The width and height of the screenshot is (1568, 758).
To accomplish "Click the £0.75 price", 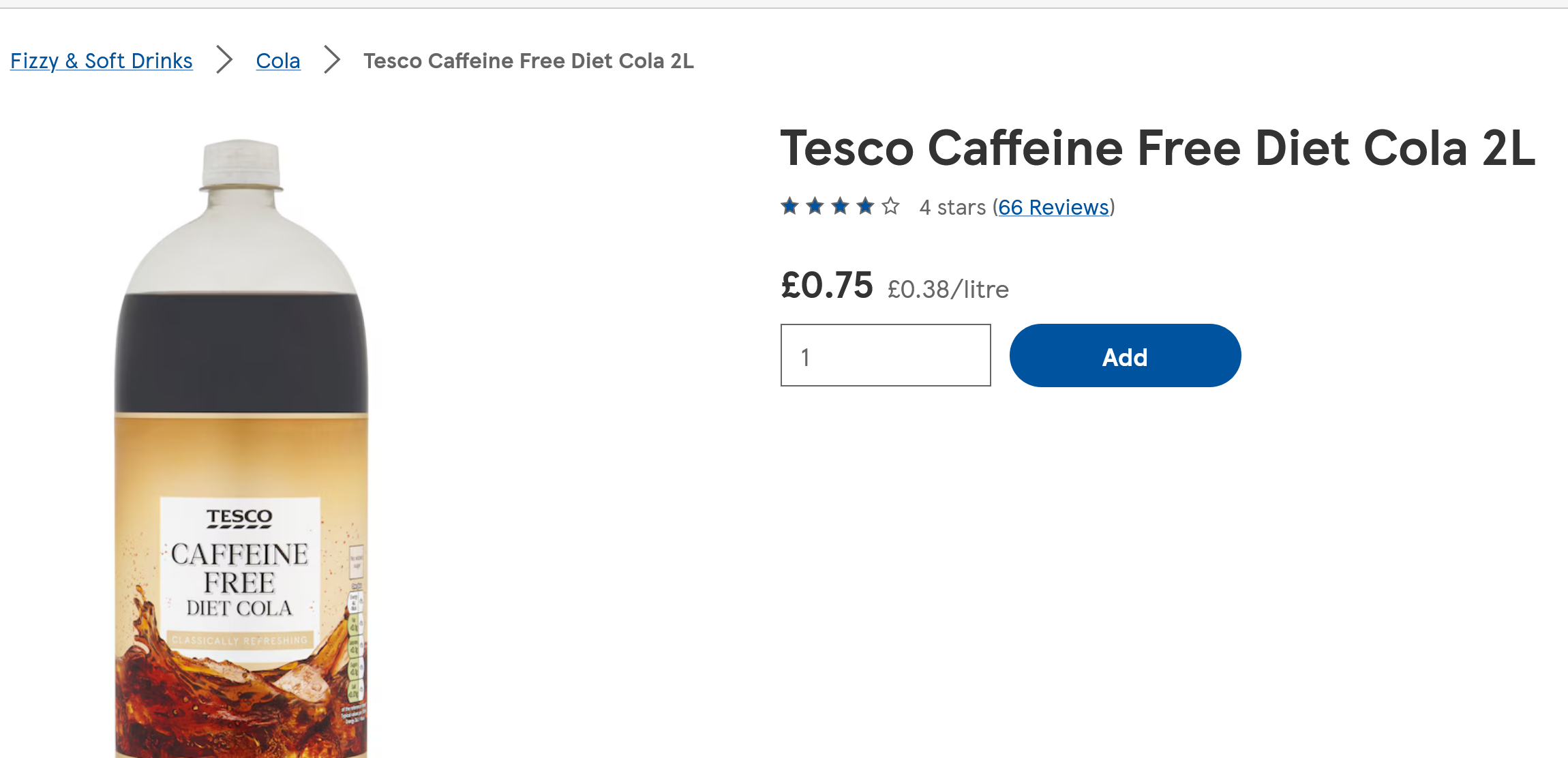I will pos(827,285).
